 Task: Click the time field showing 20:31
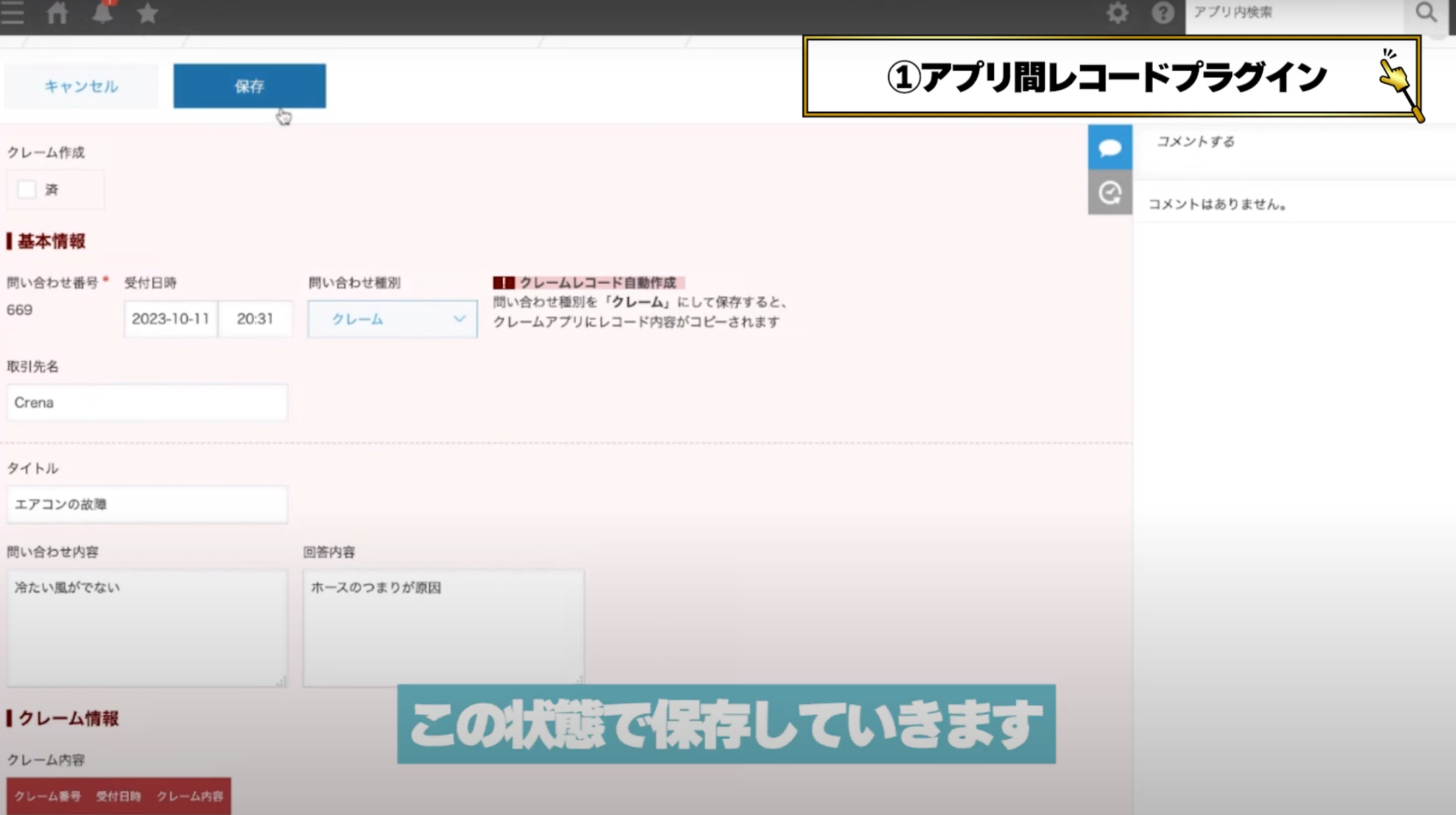click(x=255, y=319)
